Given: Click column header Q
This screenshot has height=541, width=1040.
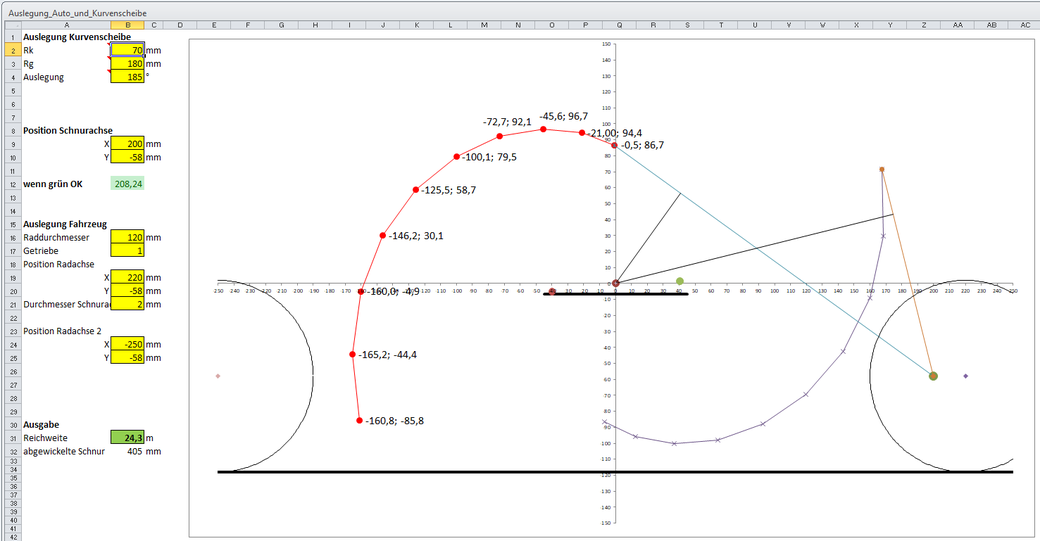Looking at the screenshot, I should click(x=619, y=25).
